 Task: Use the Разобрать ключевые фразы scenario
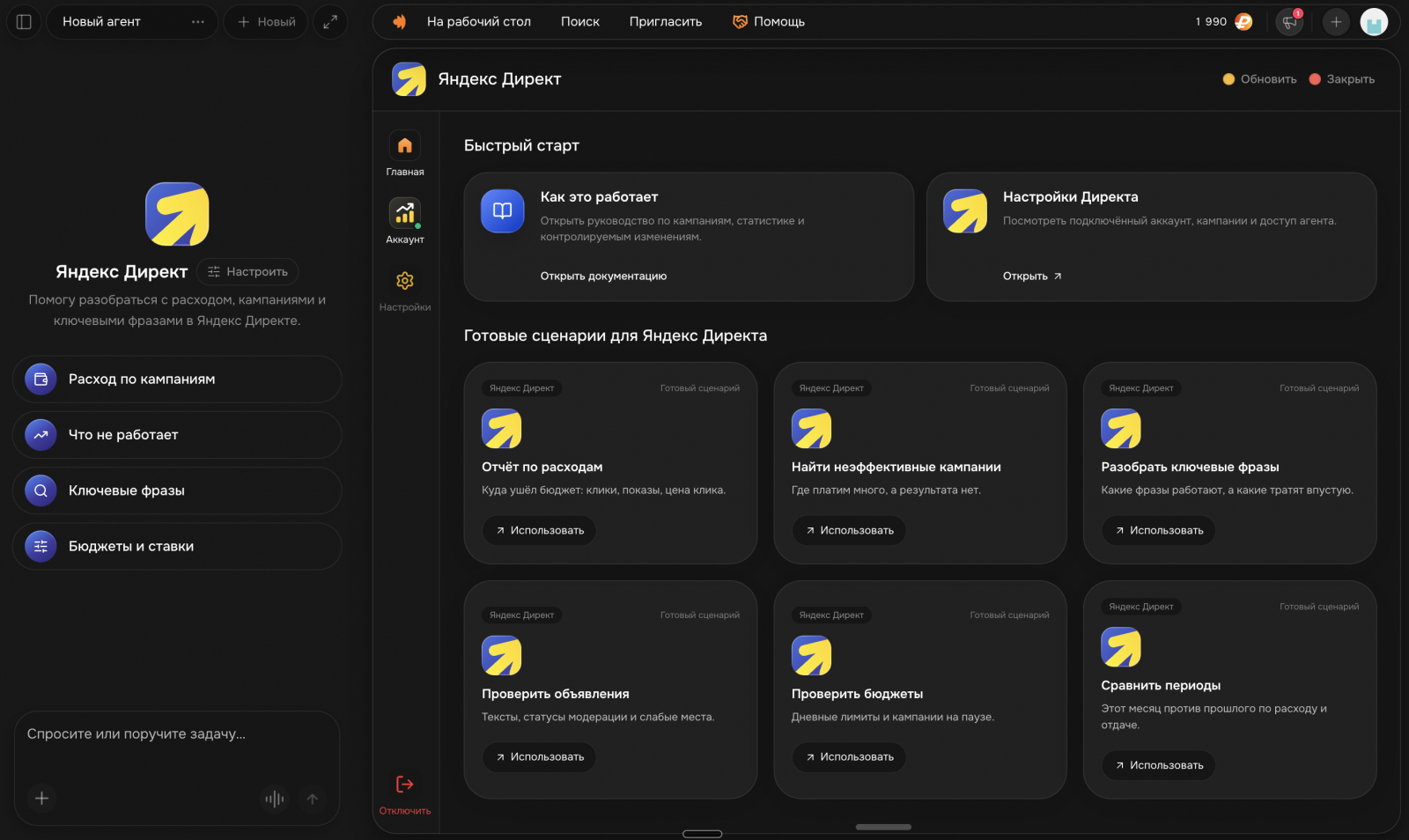tap(1159, 530)
